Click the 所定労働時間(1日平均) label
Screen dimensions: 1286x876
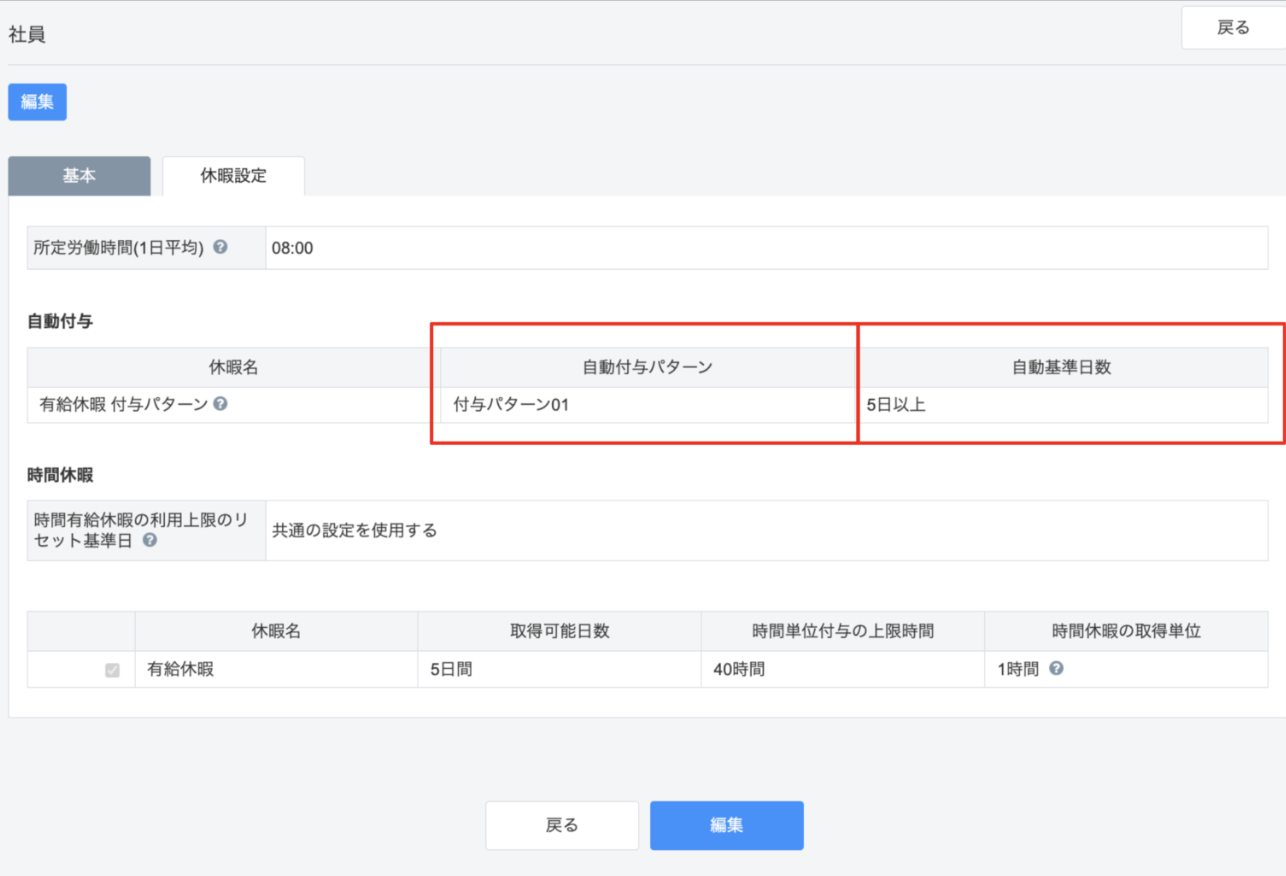click(119, 247)
